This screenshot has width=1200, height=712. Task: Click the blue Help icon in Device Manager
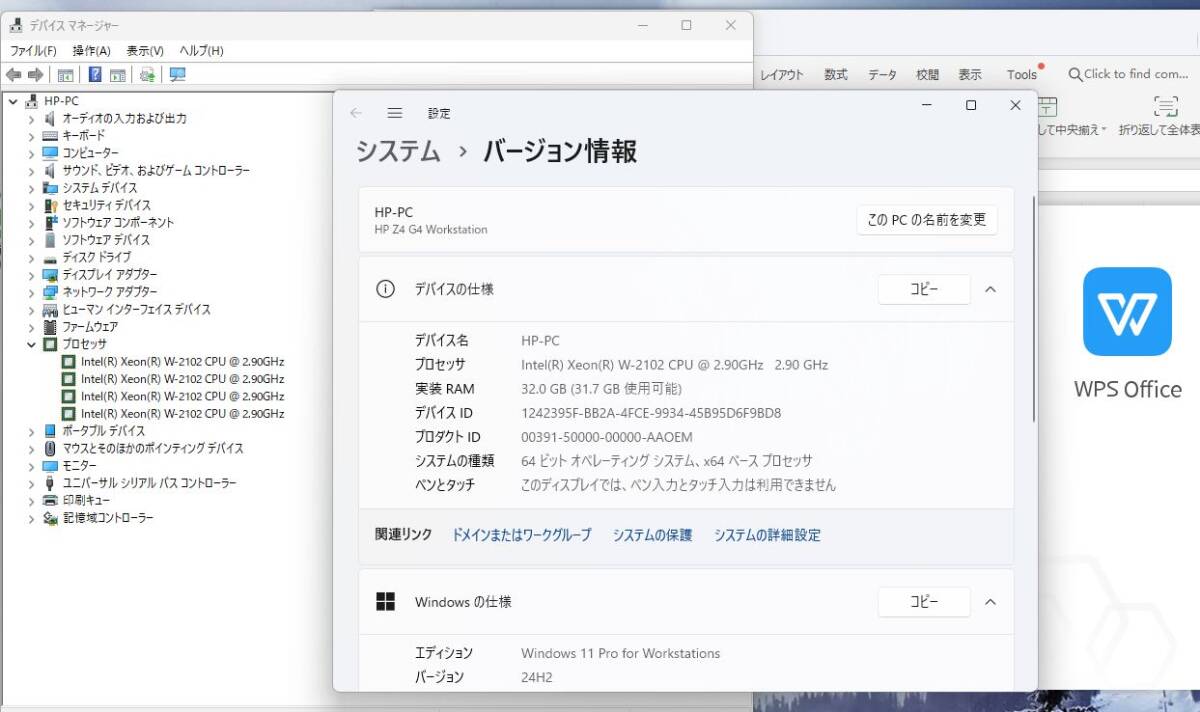[95, 75]
